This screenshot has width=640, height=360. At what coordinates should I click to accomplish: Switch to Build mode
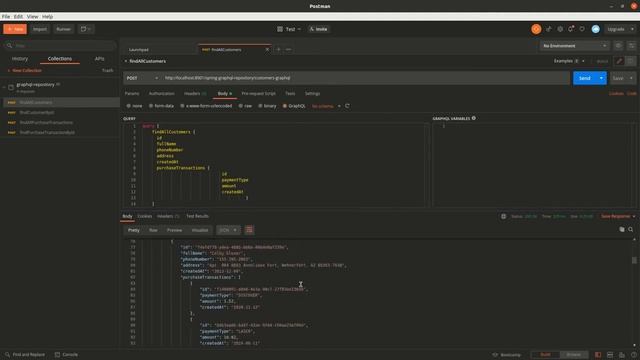545,355
